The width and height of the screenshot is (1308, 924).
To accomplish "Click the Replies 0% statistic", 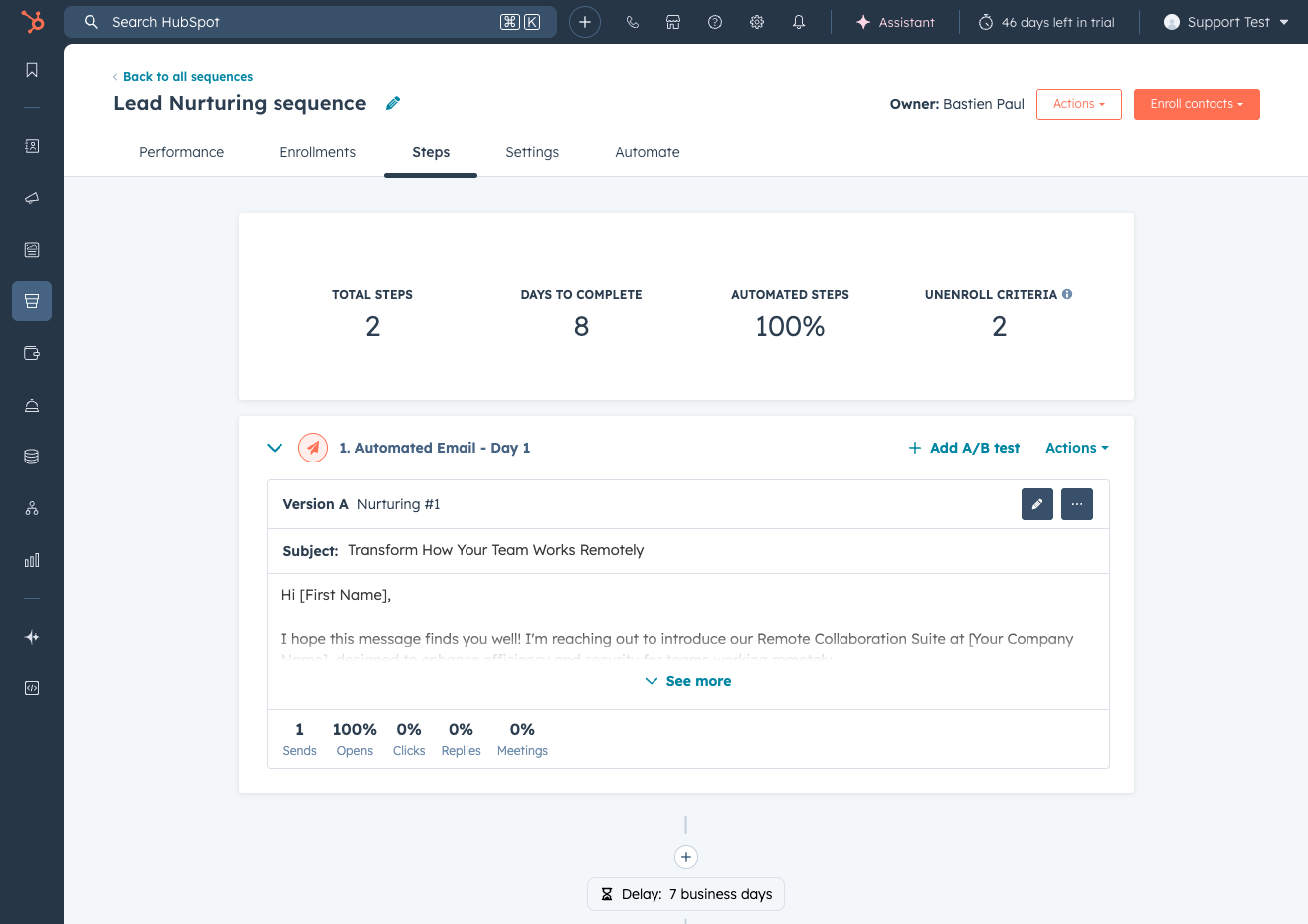I will 461,739.
